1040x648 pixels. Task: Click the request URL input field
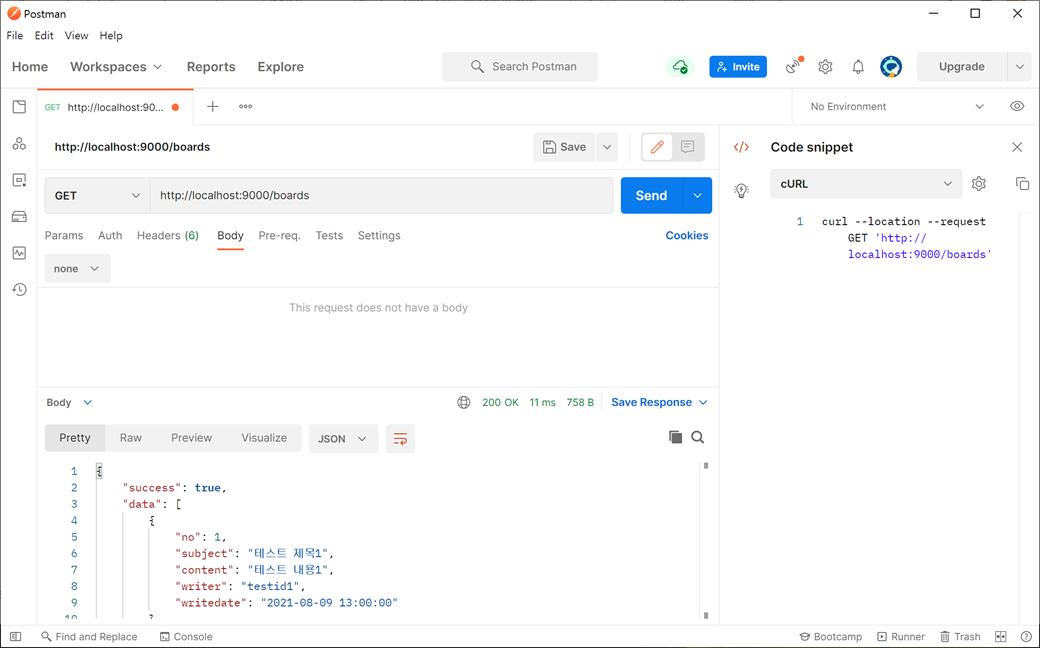(381, 196)
